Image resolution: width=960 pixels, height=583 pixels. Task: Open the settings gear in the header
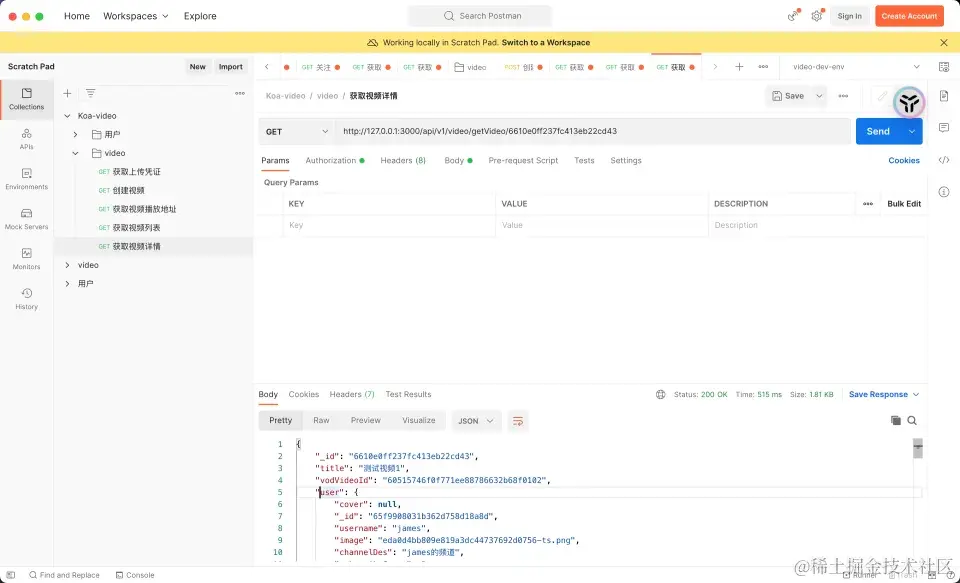817,16
